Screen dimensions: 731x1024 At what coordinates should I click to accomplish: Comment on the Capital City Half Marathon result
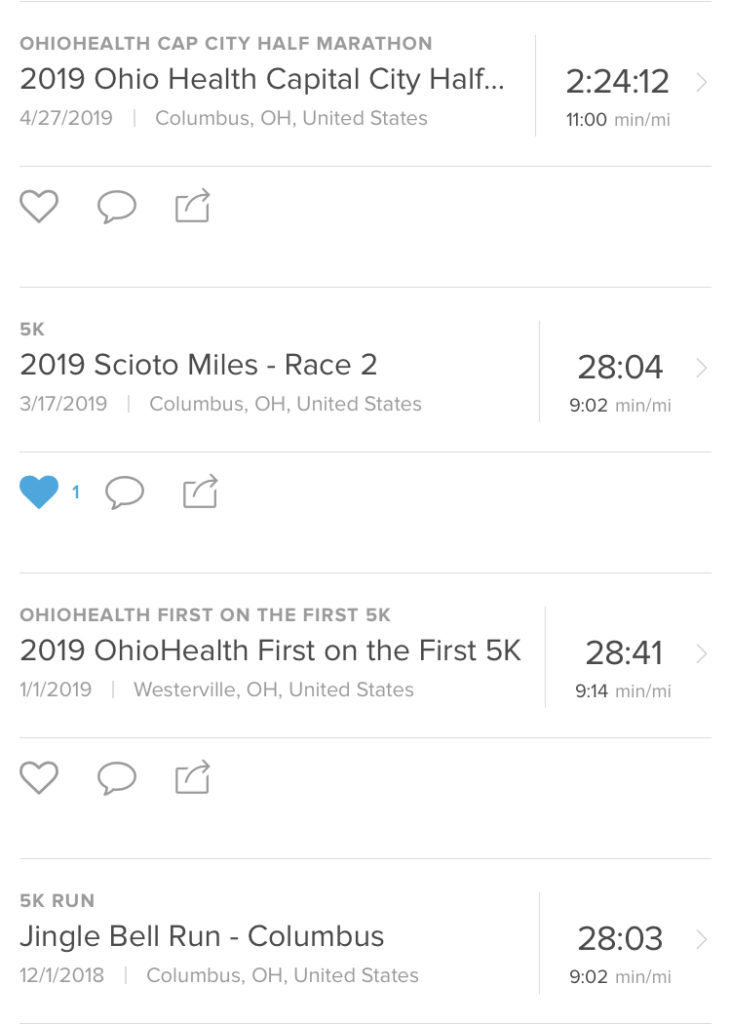[x=117, y=207]
